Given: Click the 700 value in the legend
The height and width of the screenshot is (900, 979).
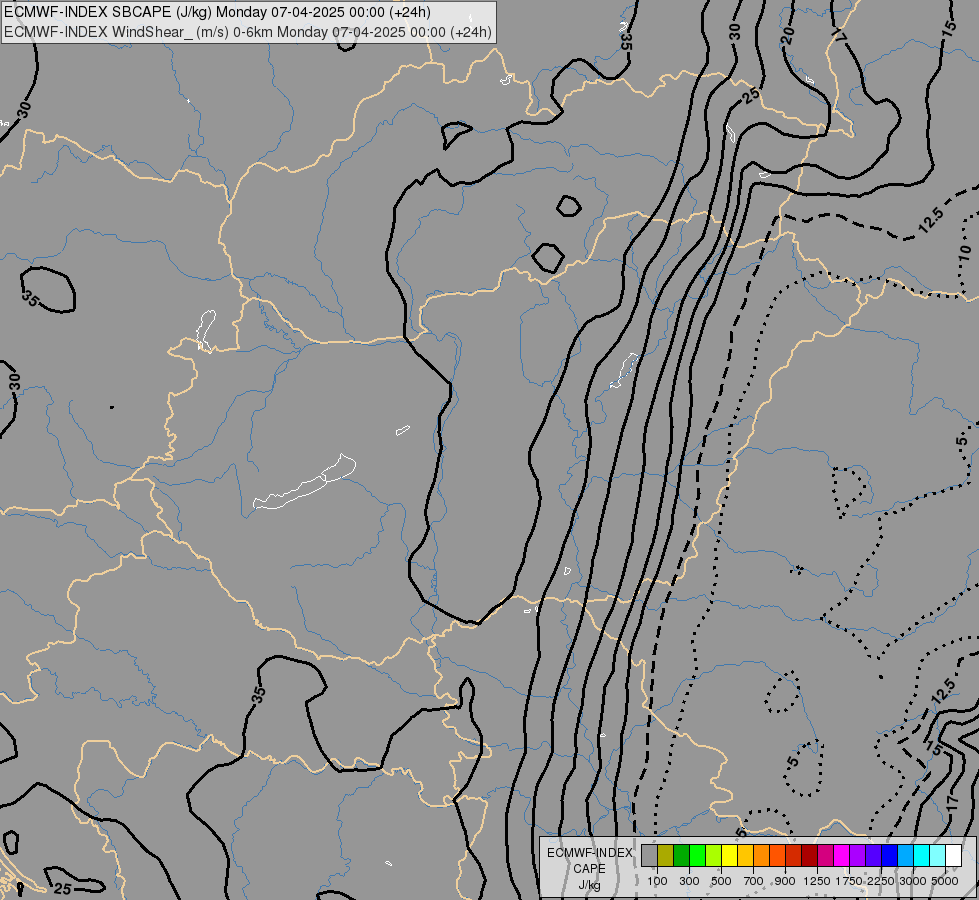Looking at the screenshot, I should coord(754,881).
